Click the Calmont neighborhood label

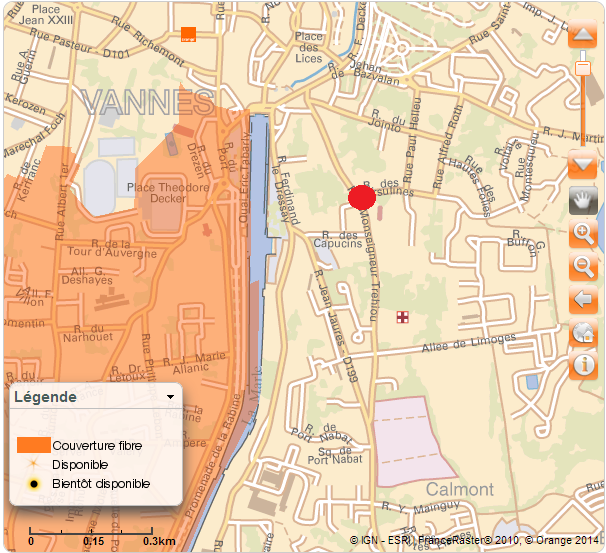pos(459,489)
